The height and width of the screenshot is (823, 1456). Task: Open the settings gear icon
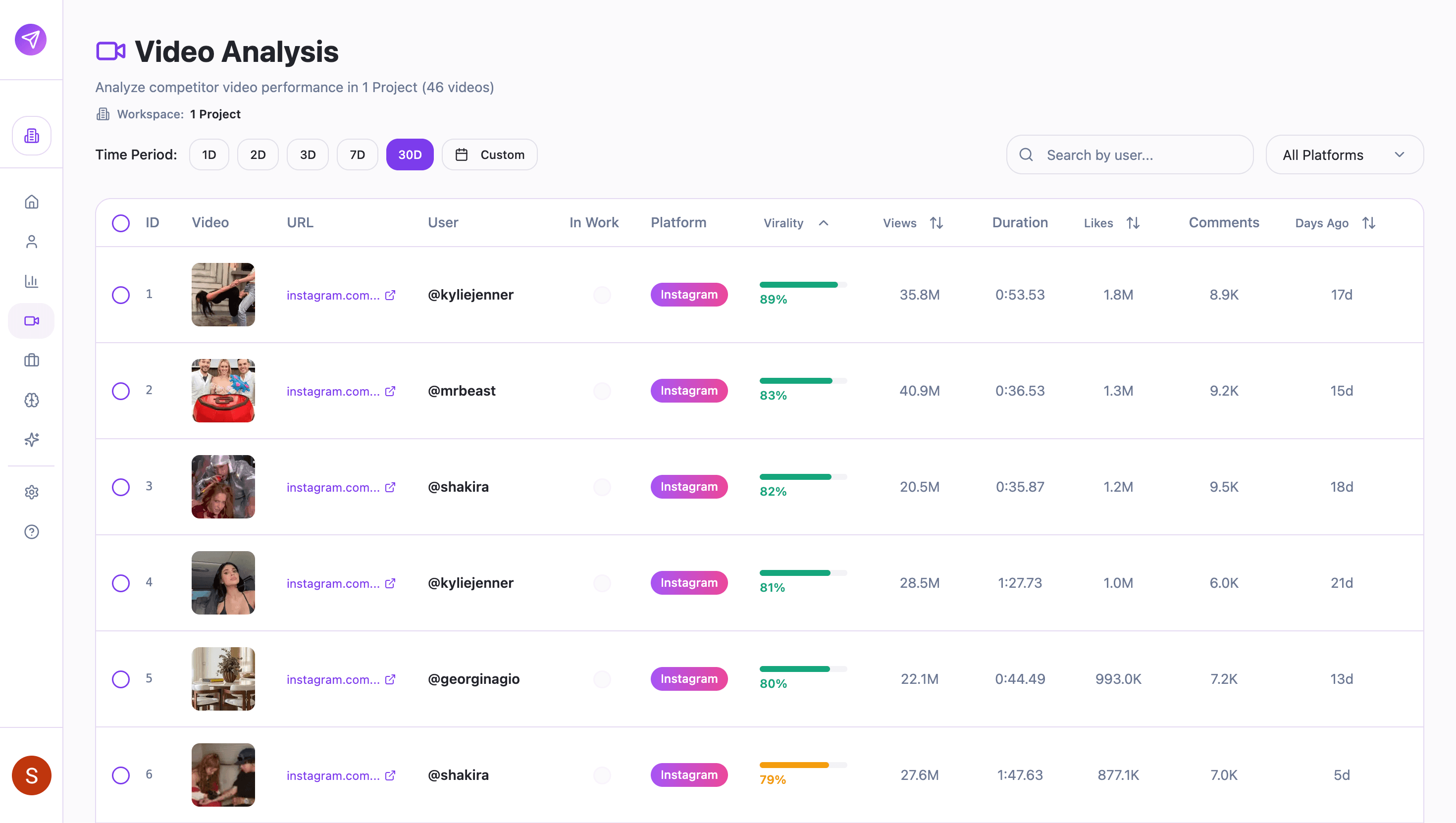(32, 492)
